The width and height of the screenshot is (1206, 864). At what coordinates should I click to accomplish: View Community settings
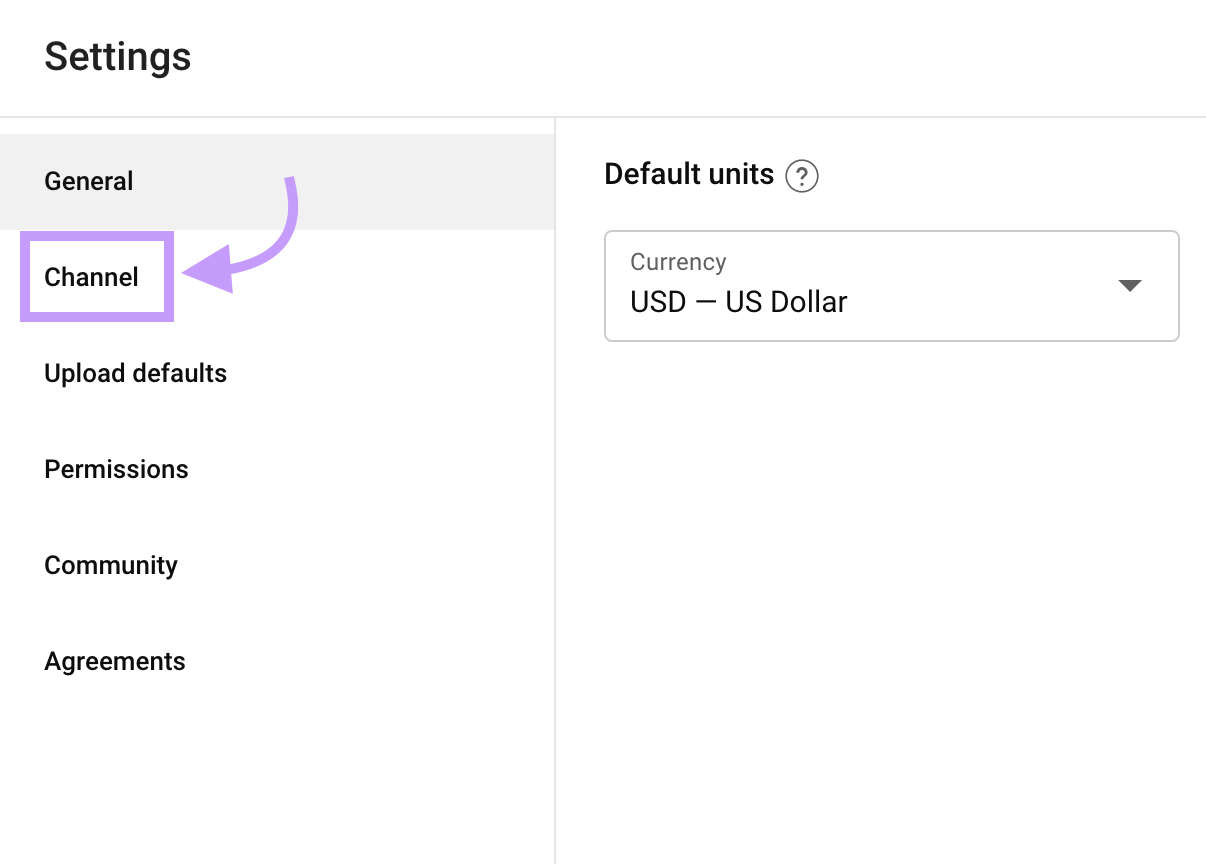[111, 565]
